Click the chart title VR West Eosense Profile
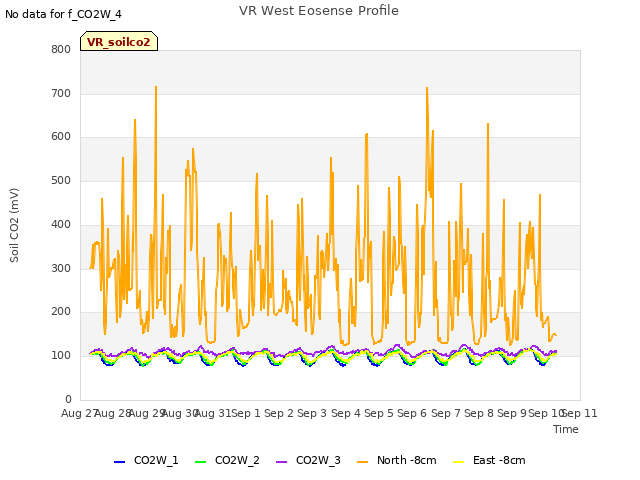The width and height of the screenshot is (640, 480). (x=319, y=11)
